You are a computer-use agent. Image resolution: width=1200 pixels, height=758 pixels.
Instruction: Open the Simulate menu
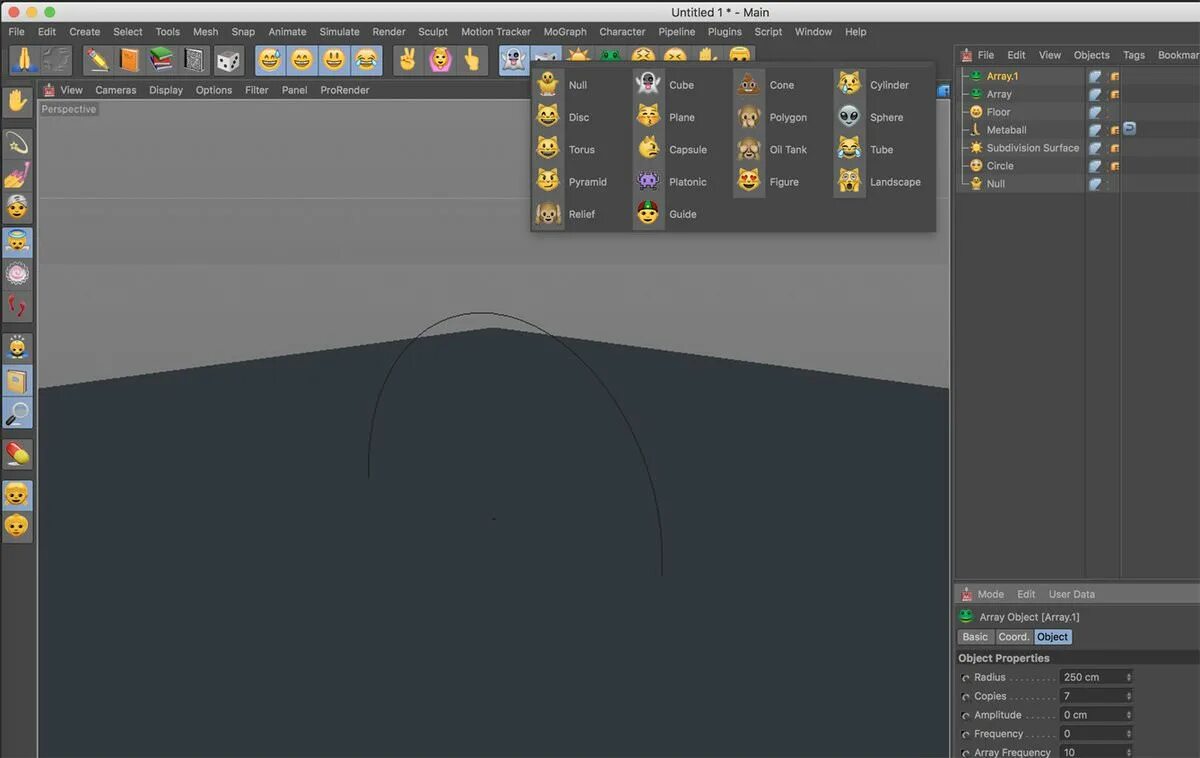pos(339,32)
